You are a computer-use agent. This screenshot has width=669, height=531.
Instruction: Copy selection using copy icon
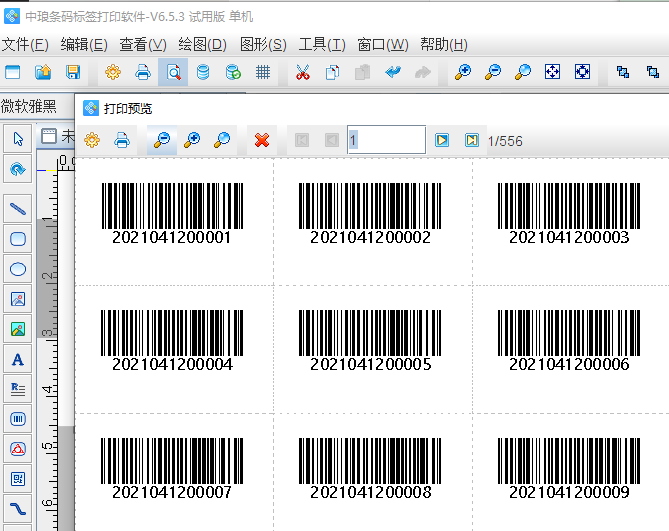[x=332, y=72]
